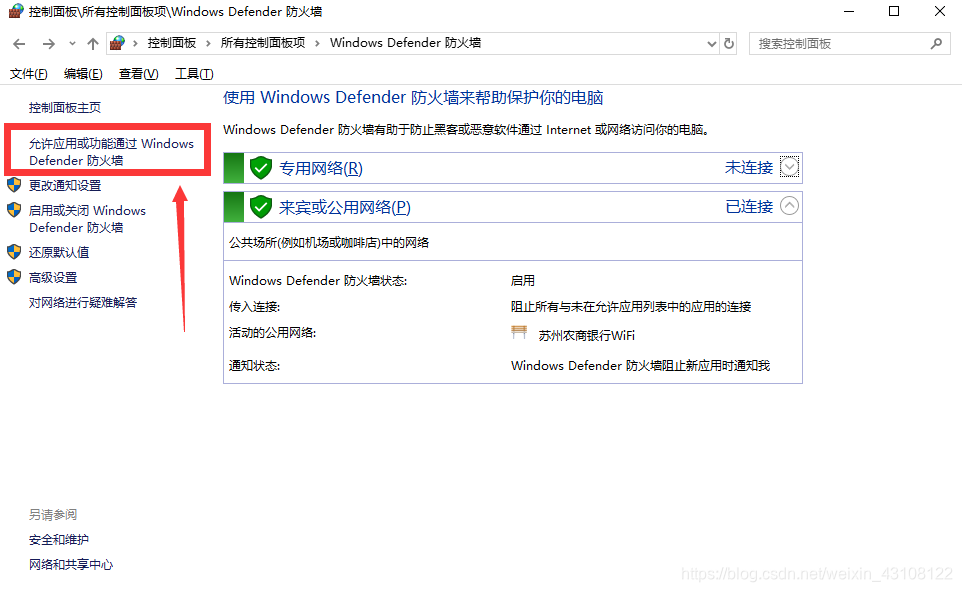The width and height of the screenshot is (962, 592).
Task: Open 网络和共享中心 link
Action: pyautogui.click(x=71, y=564)
